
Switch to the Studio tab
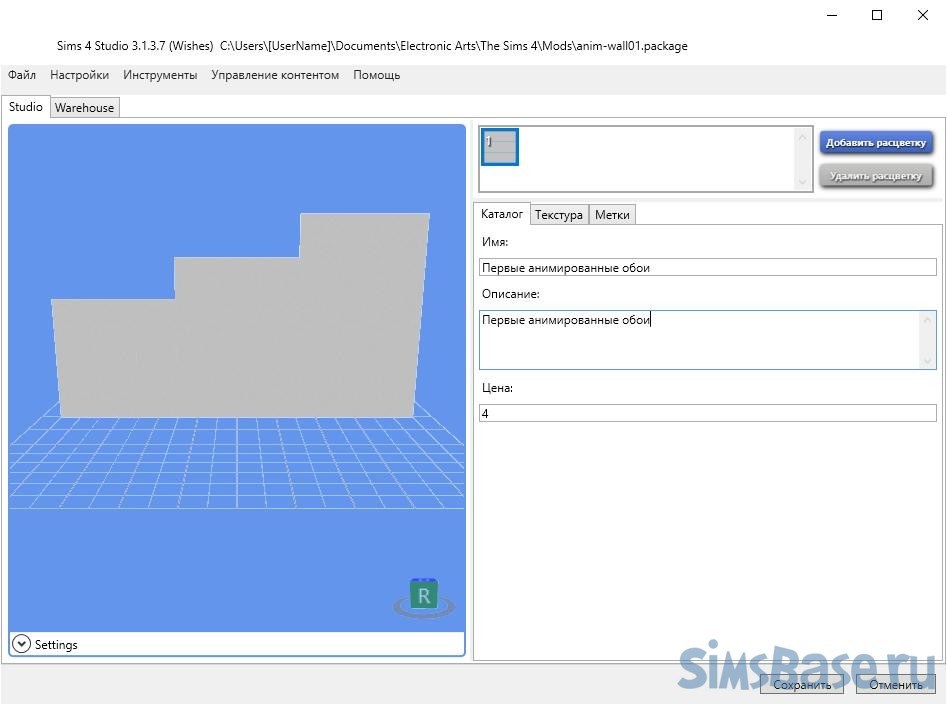[26, 107]
